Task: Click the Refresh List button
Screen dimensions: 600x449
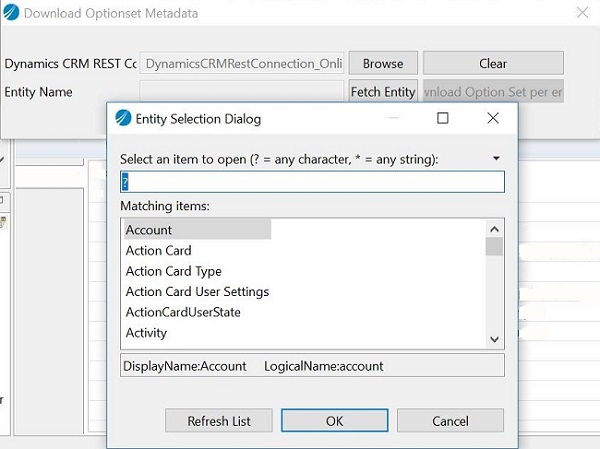Action: [219, 421]
